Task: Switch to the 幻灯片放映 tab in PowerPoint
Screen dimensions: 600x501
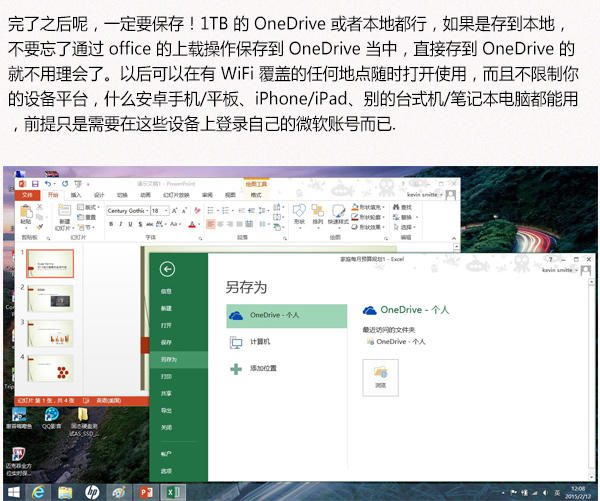Action: (x=176, y=195)
